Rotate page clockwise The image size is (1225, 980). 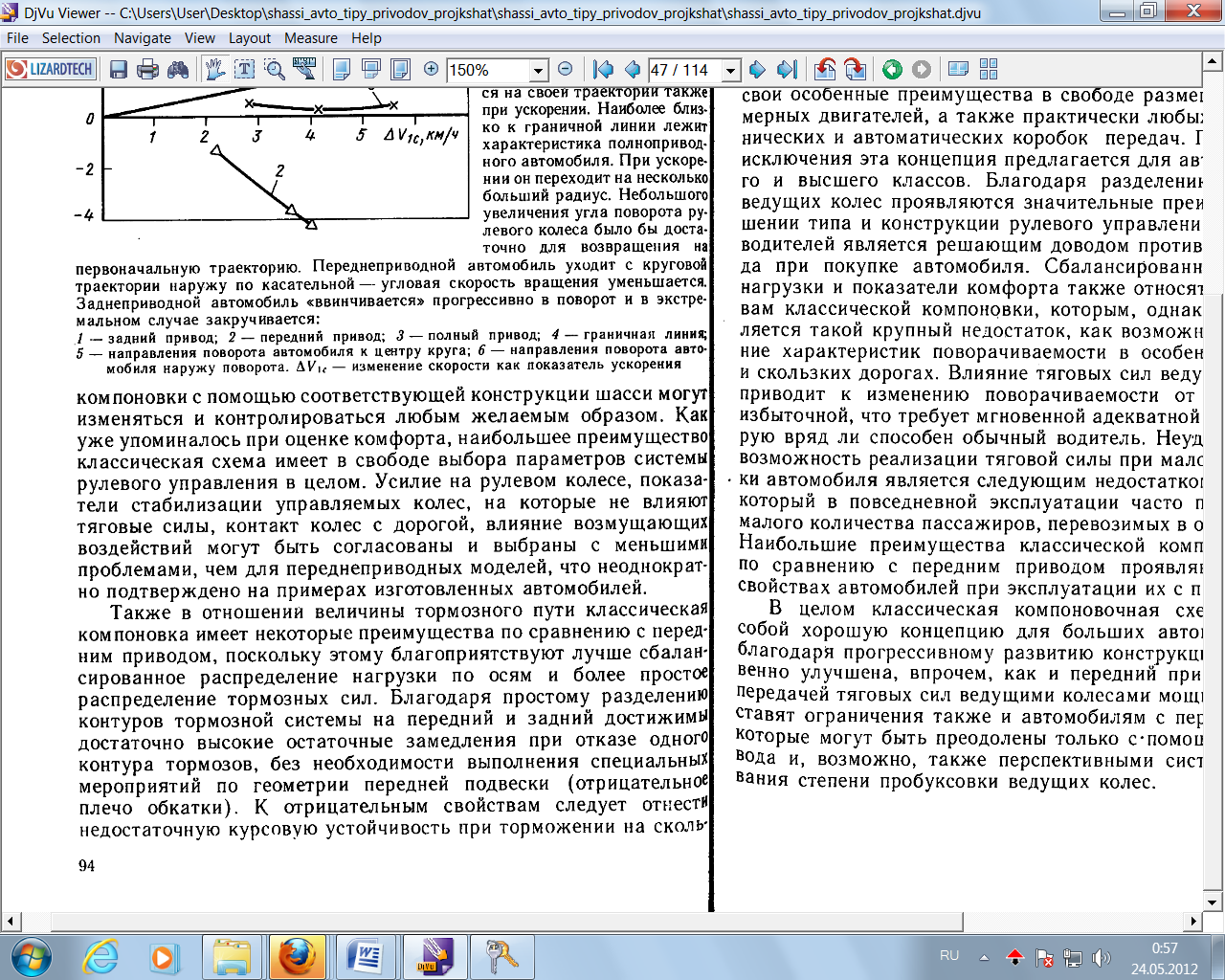[x=856, y=69]
